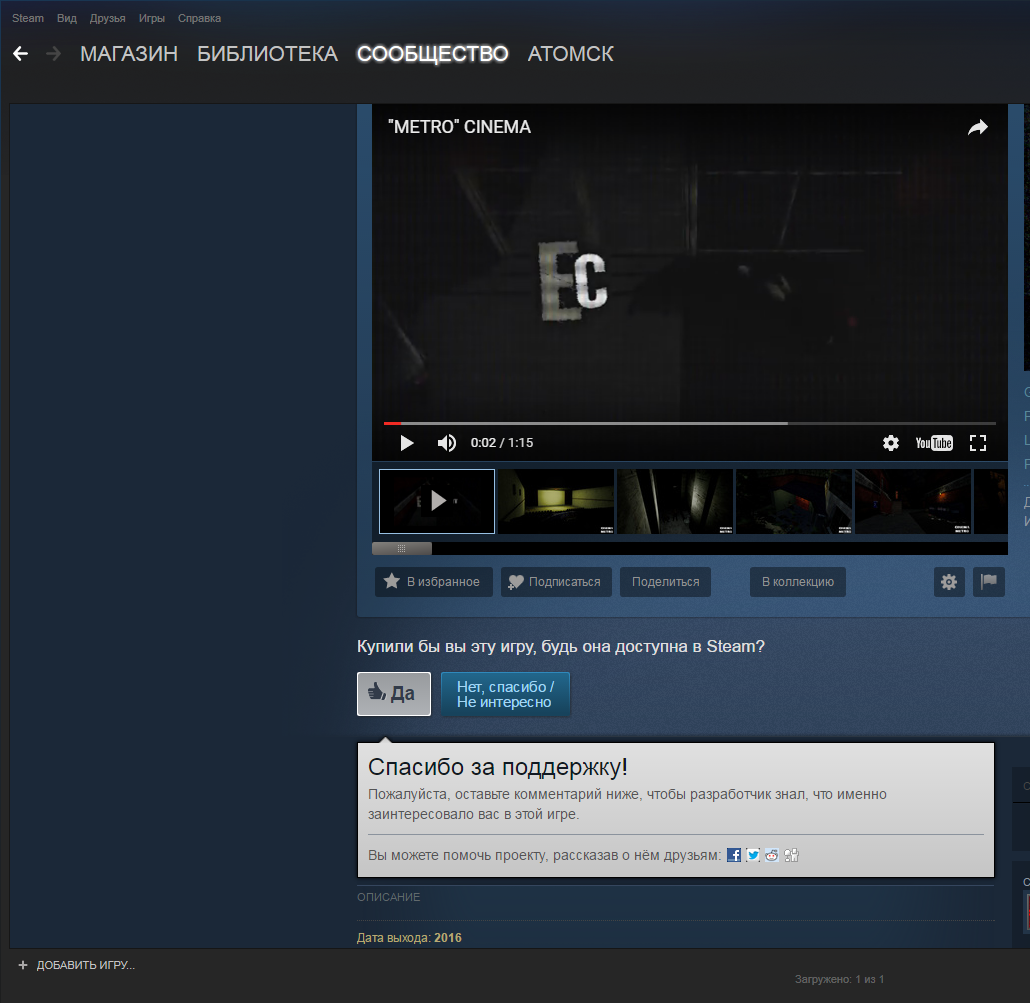Switch to МАГАЗИН tab
Image resolution: width=1030 pixels, height=1003 pixels.
tap(129, 54)
